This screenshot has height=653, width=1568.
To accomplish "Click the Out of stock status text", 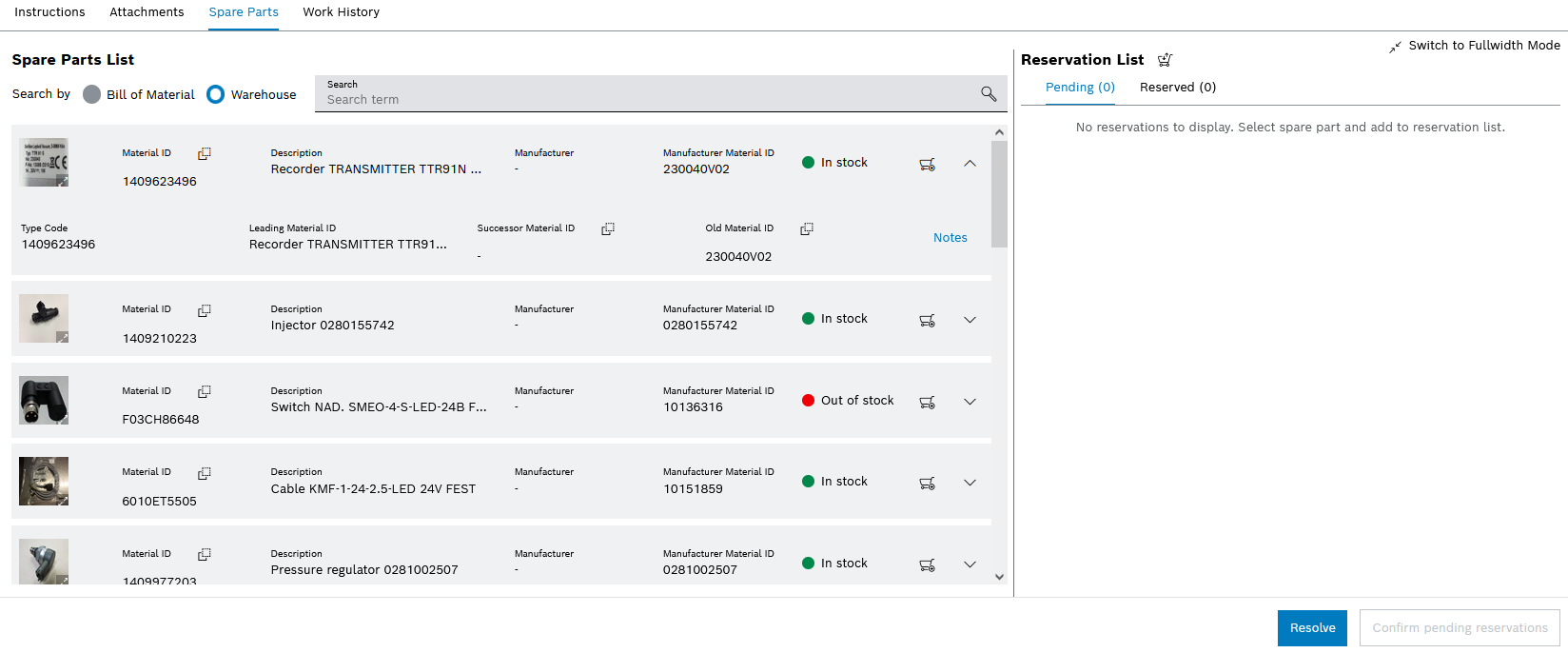I will click(857, 401).
